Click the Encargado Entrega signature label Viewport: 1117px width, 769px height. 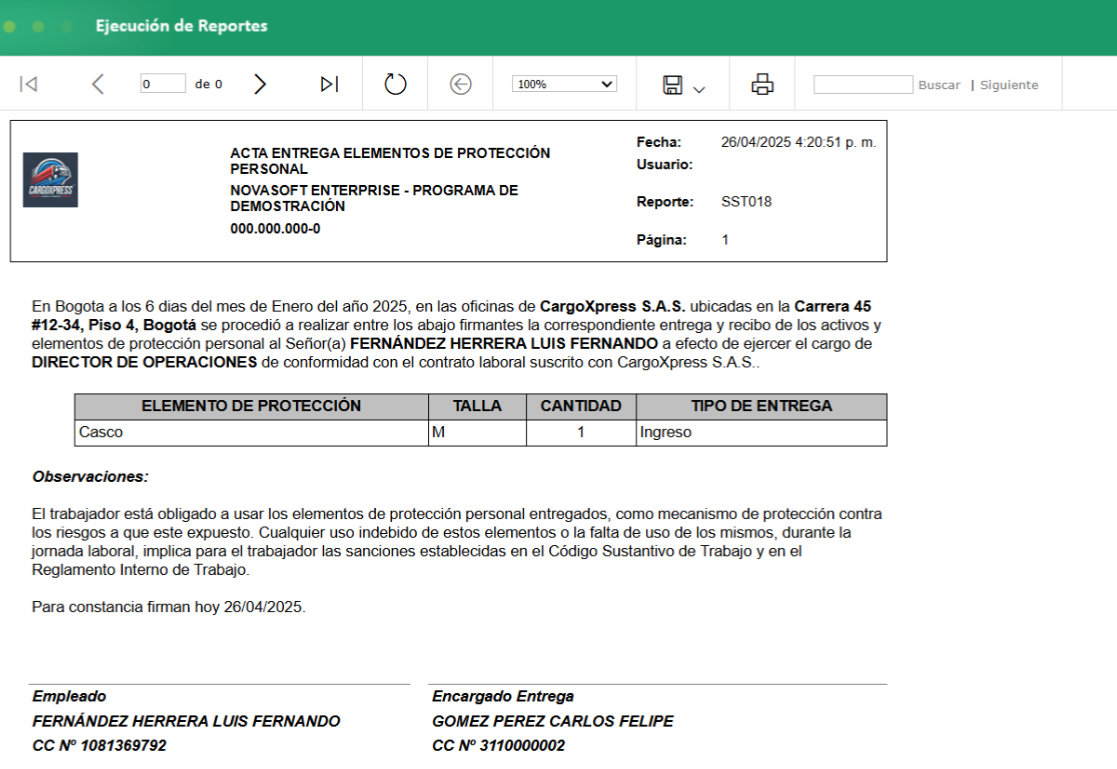click(x=503, y=696)
